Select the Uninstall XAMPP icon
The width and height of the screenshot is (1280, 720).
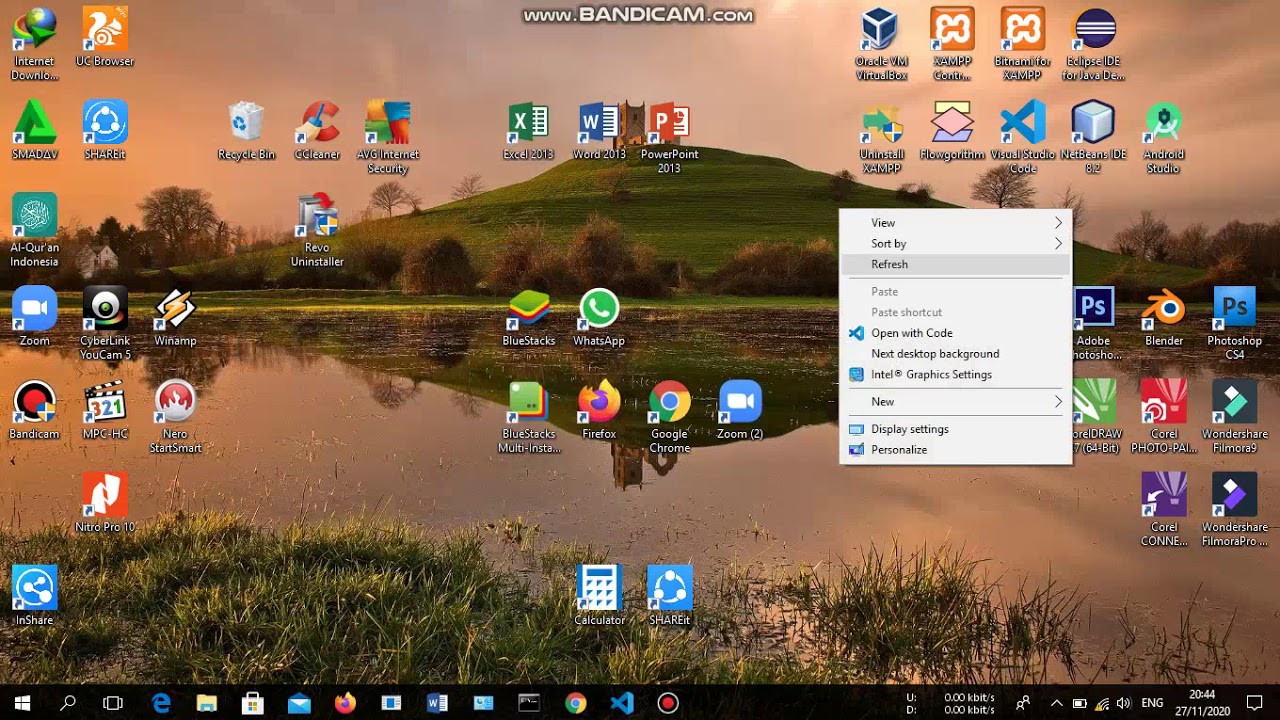pyautogui.click(x=881, y=137)
